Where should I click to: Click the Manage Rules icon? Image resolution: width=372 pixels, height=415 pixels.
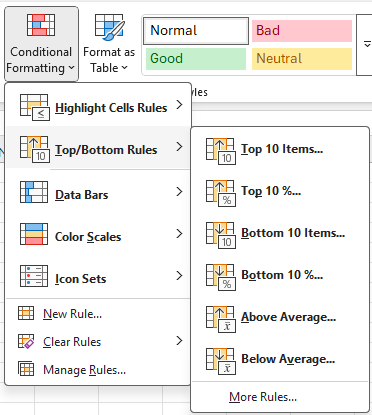pyautogui.click(x=26, y=369)
